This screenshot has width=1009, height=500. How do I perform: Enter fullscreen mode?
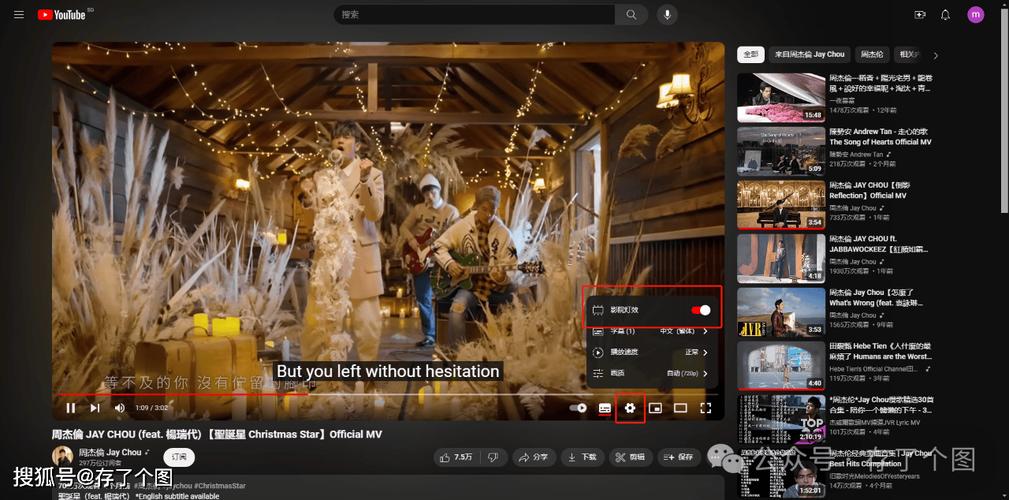coord(705,408)
